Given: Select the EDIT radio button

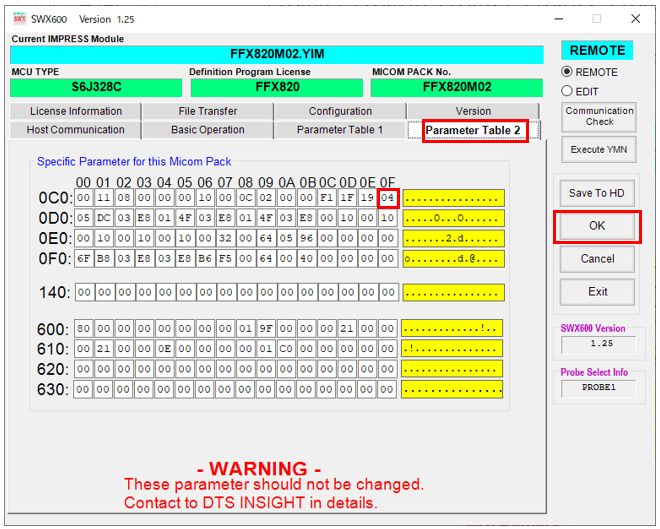Looking at the screenshot, I should coord(567,91).
